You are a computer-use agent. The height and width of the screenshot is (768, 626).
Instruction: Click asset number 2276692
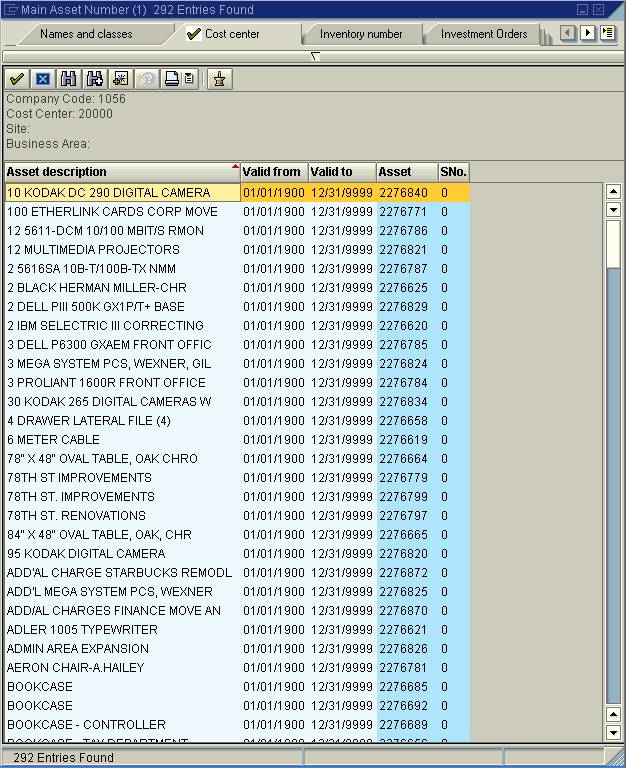[x=403, y=706]
